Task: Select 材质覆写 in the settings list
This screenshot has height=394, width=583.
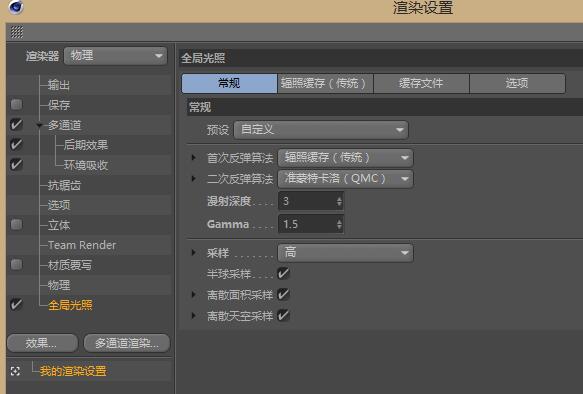Action: [70, 265]
